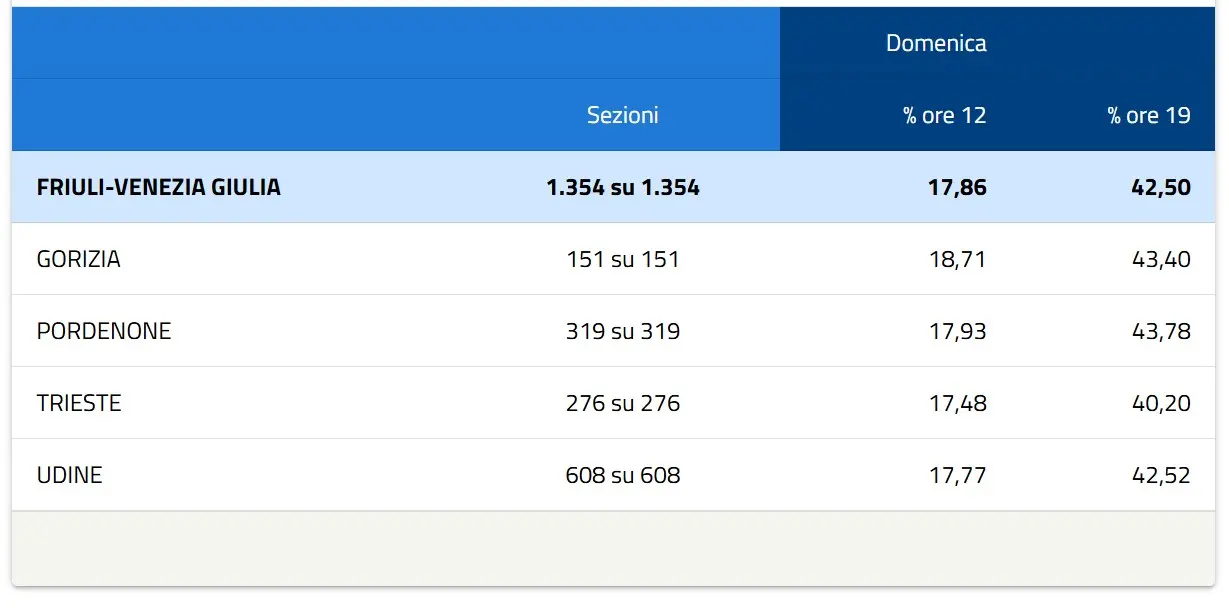Click the empty gray table footer area
1229x614 pixels.
coord(613,548)
